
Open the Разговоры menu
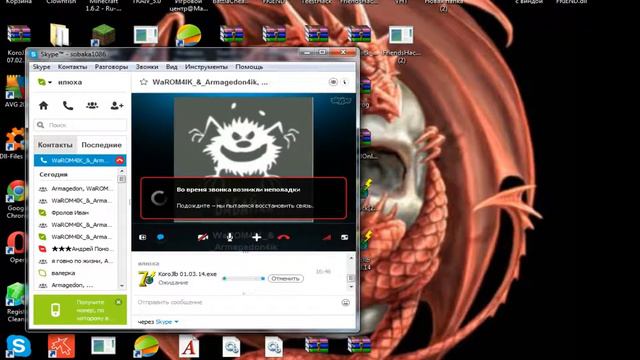tap(111, 67)
